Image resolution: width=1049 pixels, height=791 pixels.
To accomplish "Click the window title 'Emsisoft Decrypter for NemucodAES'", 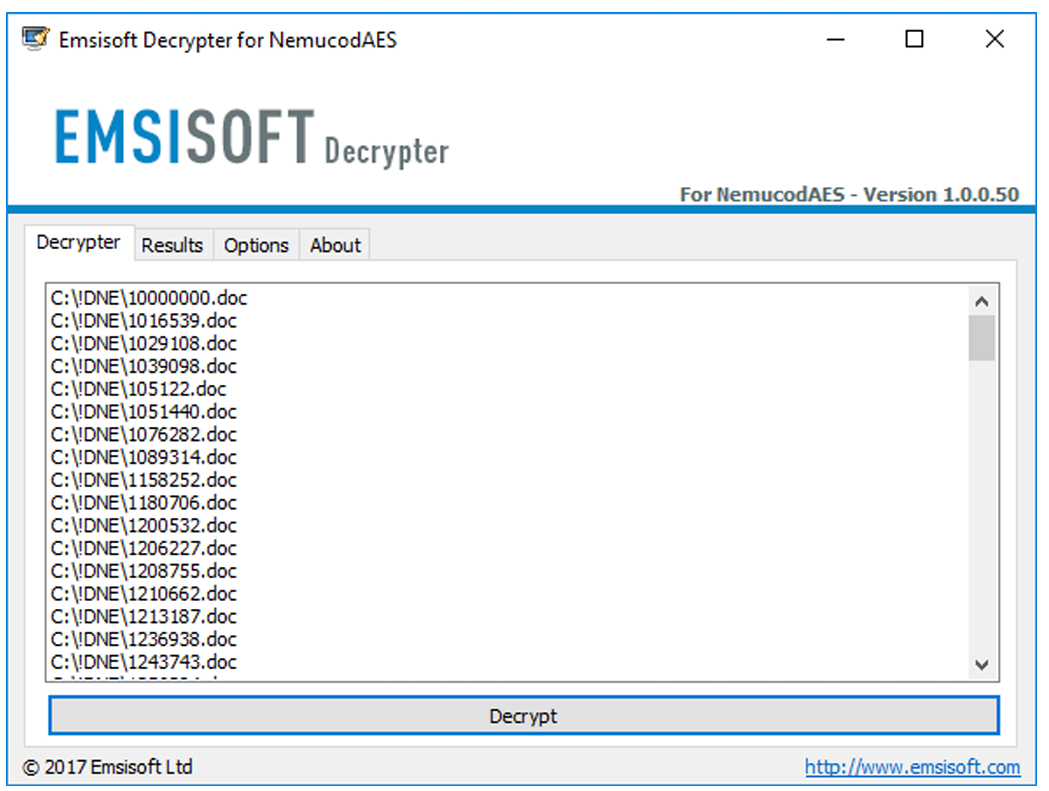I will pyautogui.click(x=227, y=40).
